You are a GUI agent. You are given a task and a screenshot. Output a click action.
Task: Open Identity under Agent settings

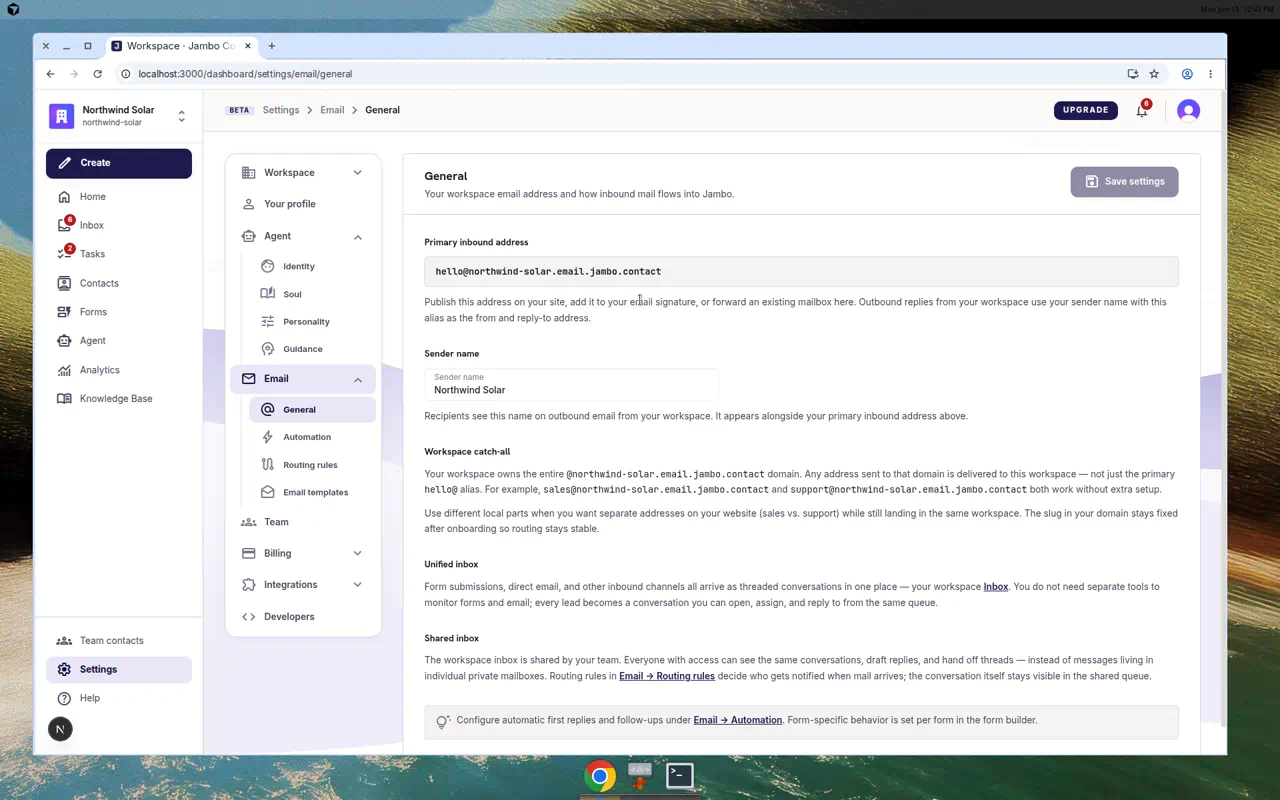click(312, 266)
